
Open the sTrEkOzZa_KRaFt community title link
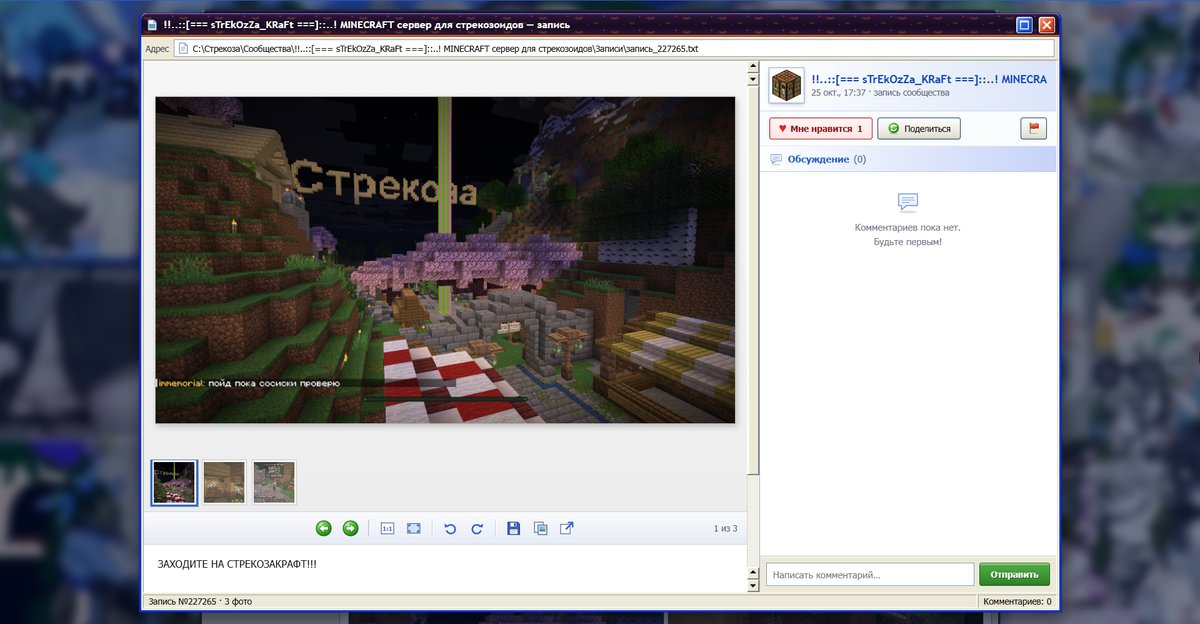[929, 78]
